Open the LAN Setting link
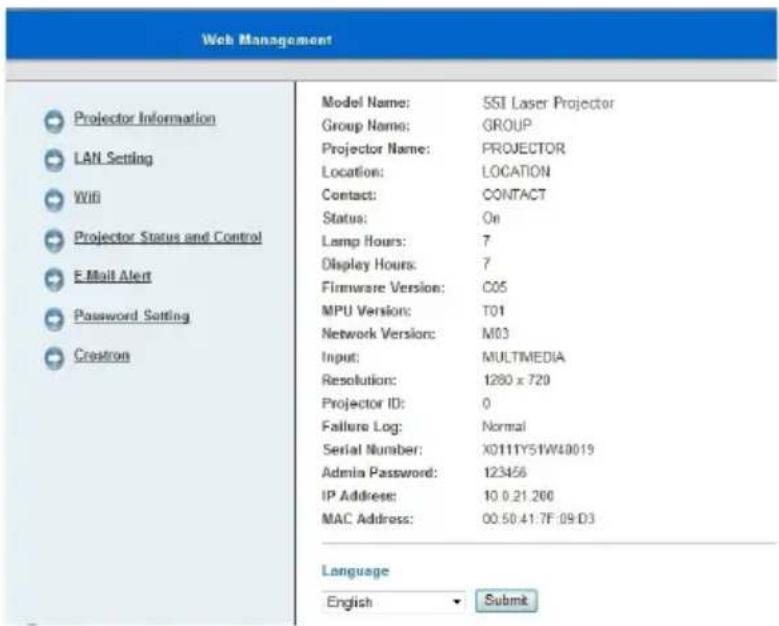 pyautogui.click(x=113, y=158)
